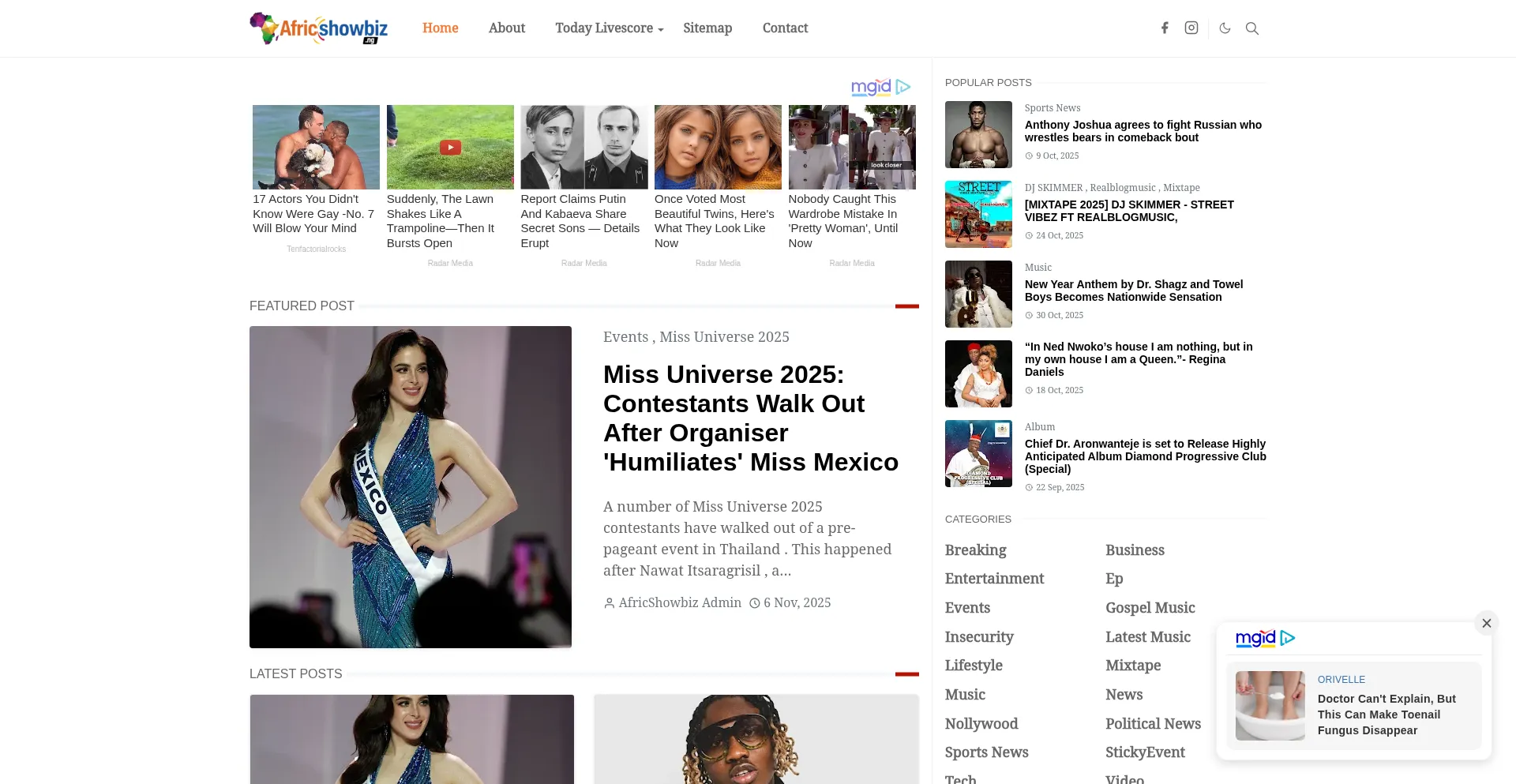The width and height of the screenshot is (1516, 784).
Task: Play the lawn trampoline video ad
Action: [450, 148]
